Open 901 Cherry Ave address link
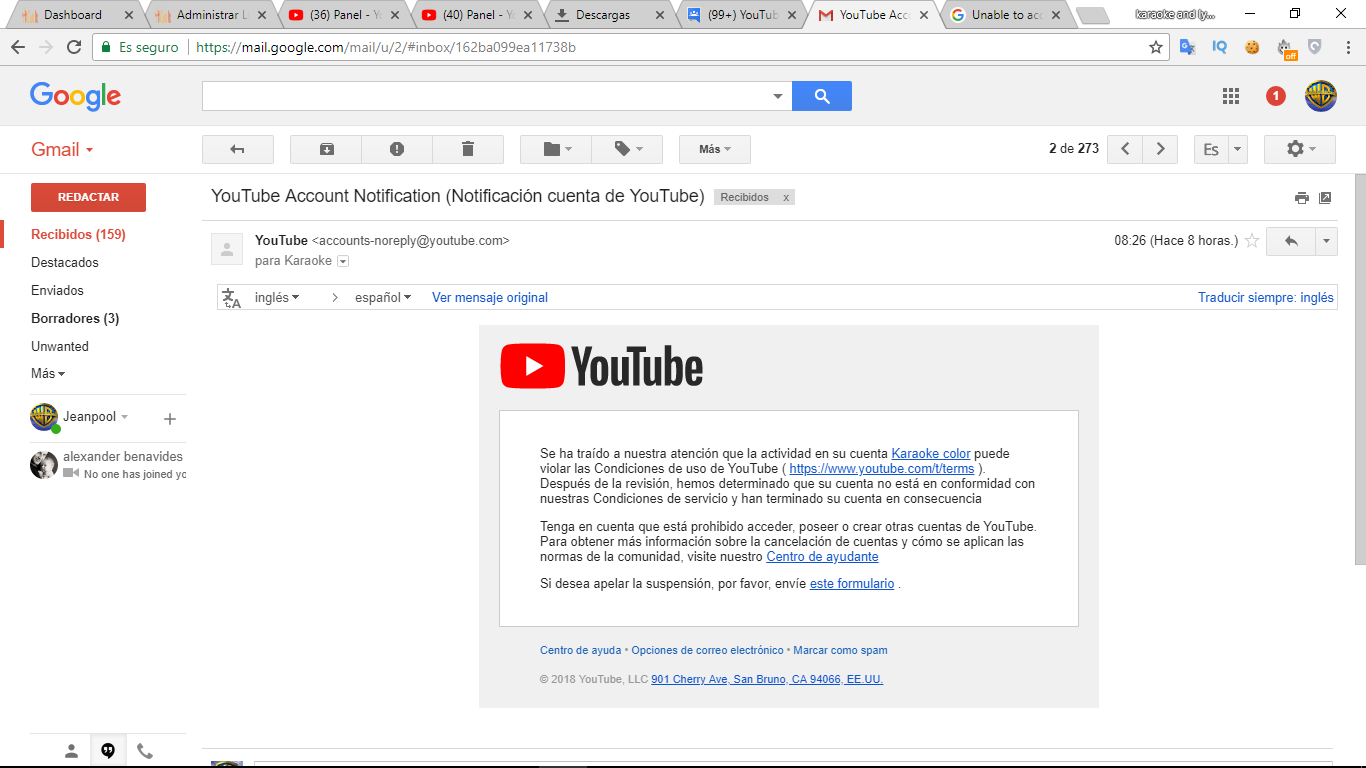The width and height of the screenshot is (1366, 768). click(x=767, y=679)
